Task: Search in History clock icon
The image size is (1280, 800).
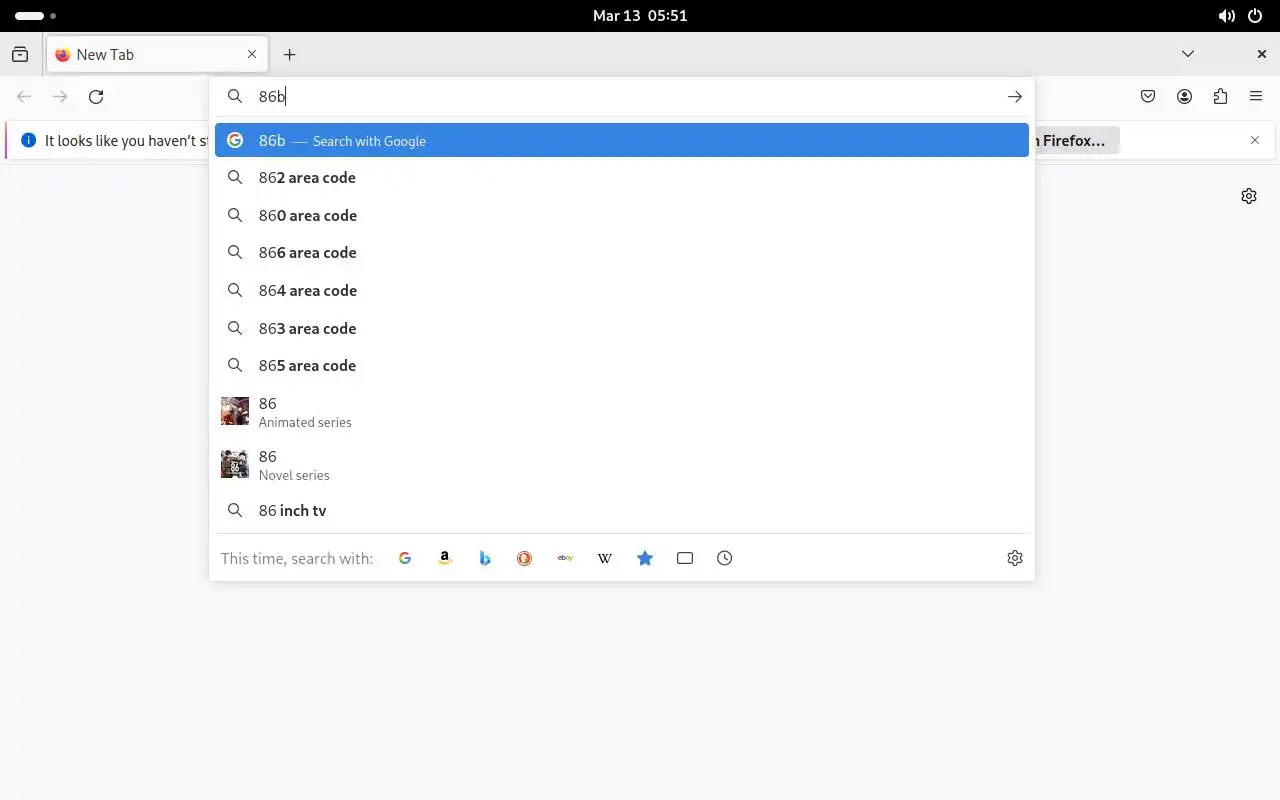Action: point(725,558)
